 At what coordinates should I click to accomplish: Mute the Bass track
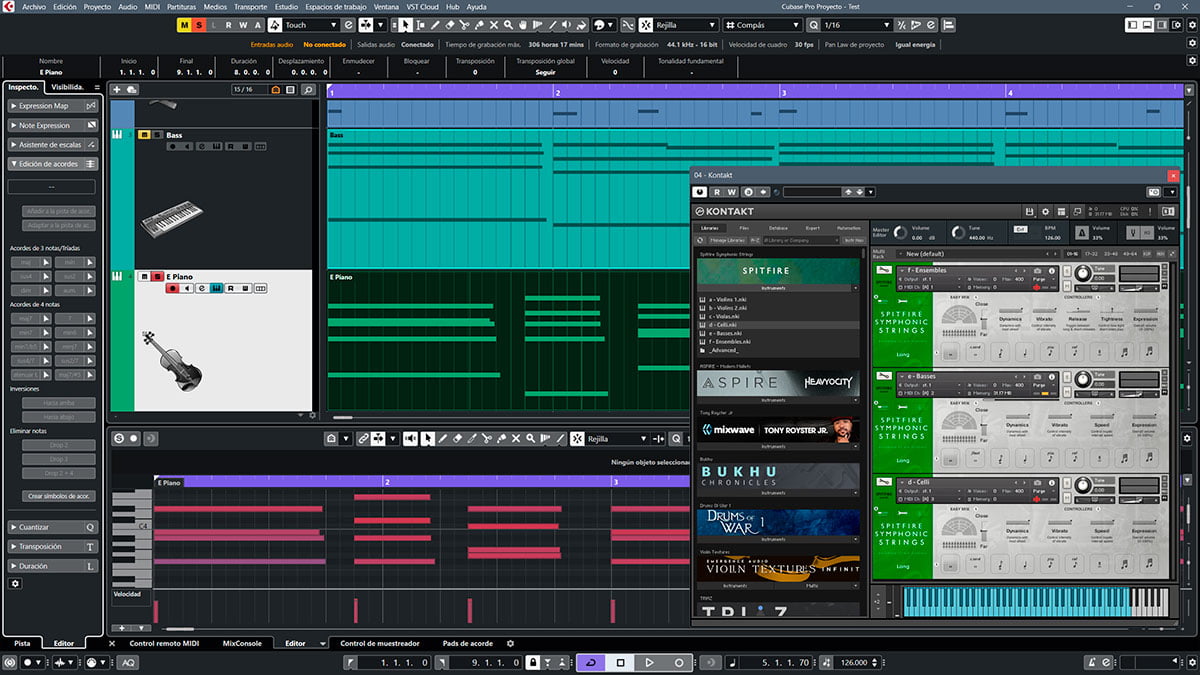pyautogui.click(x=144, y=135)
